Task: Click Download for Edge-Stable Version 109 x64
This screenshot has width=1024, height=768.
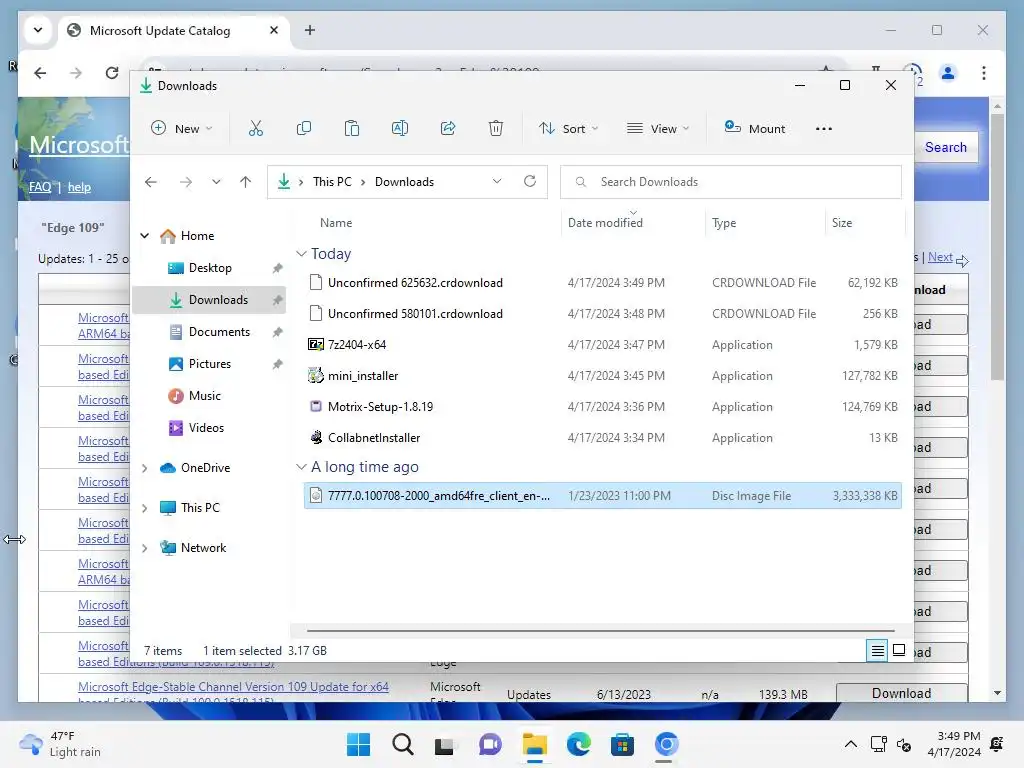Action: (x=901, y=694)
